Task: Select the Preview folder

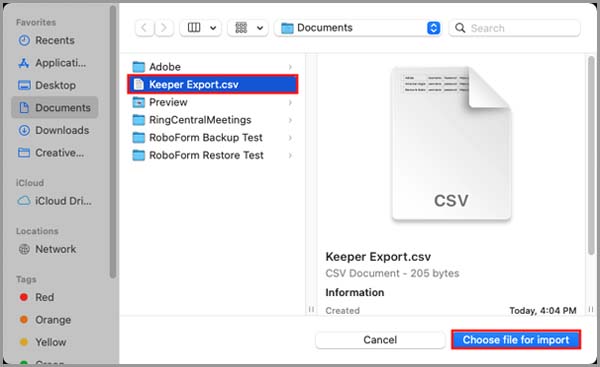Action: [213, 102]
